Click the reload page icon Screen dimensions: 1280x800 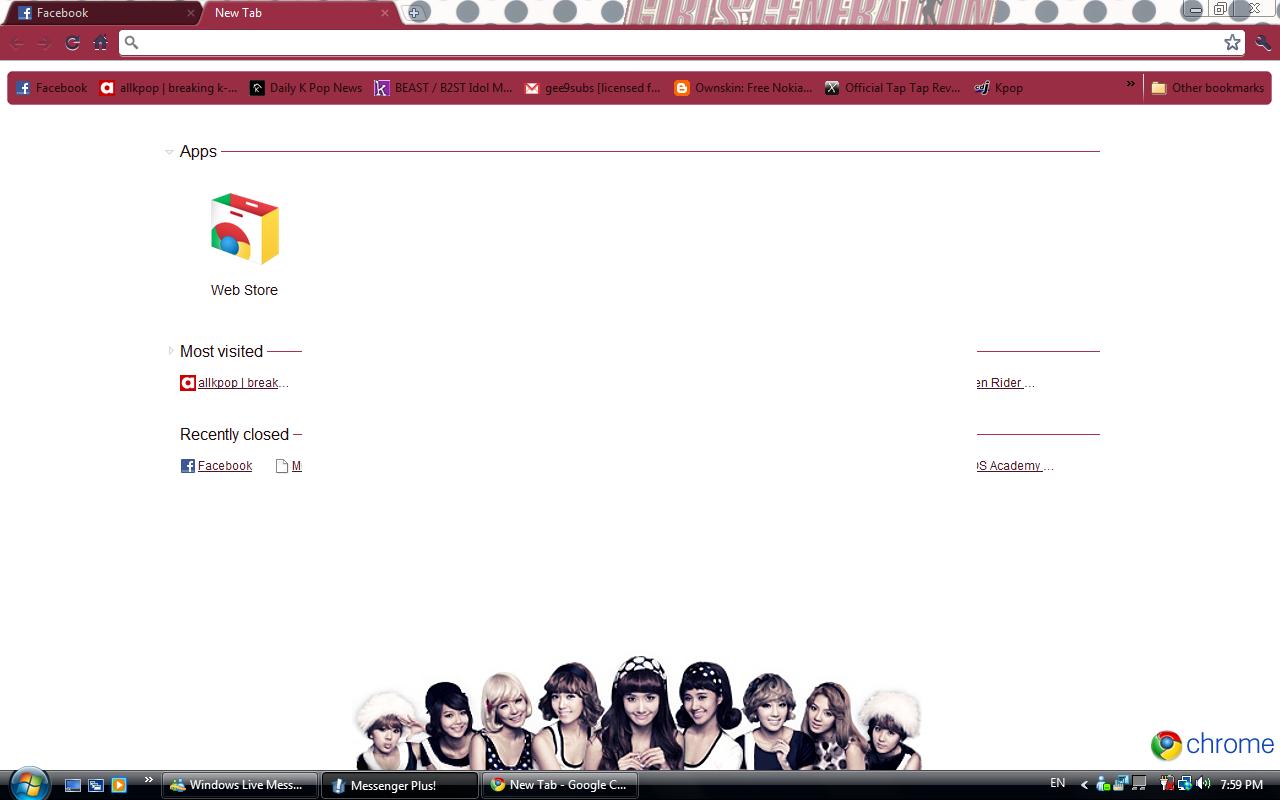[x=72, y=43]
